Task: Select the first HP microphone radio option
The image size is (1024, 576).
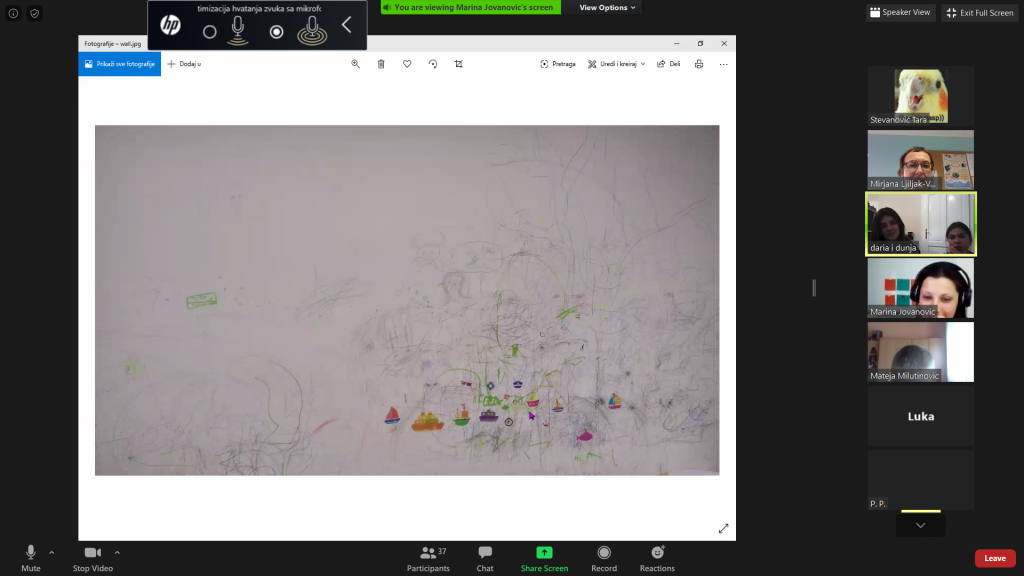Action: (210, 32)
